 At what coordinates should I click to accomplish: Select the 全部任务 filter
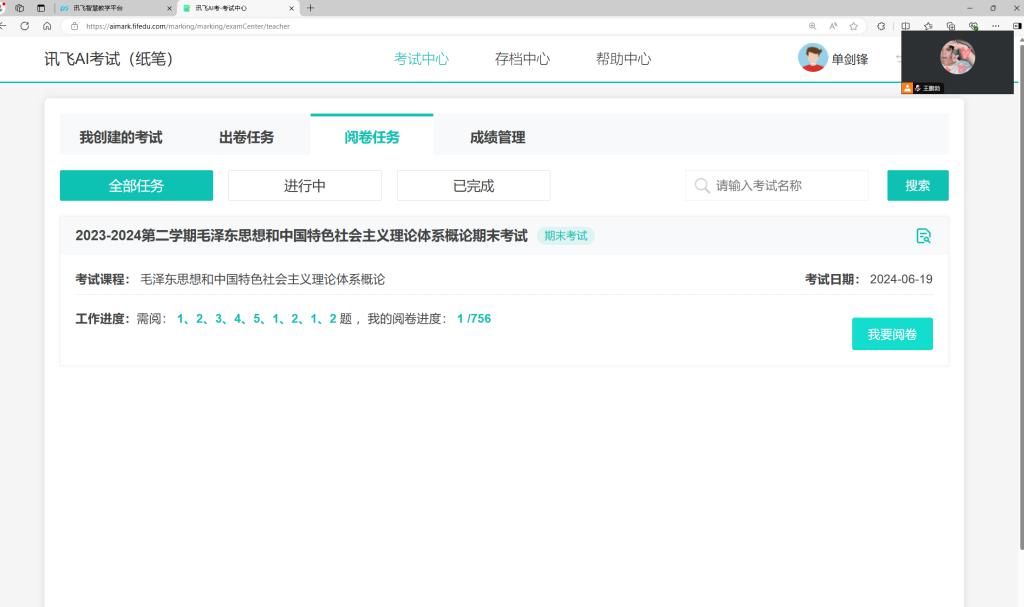[x=136, y=185]
